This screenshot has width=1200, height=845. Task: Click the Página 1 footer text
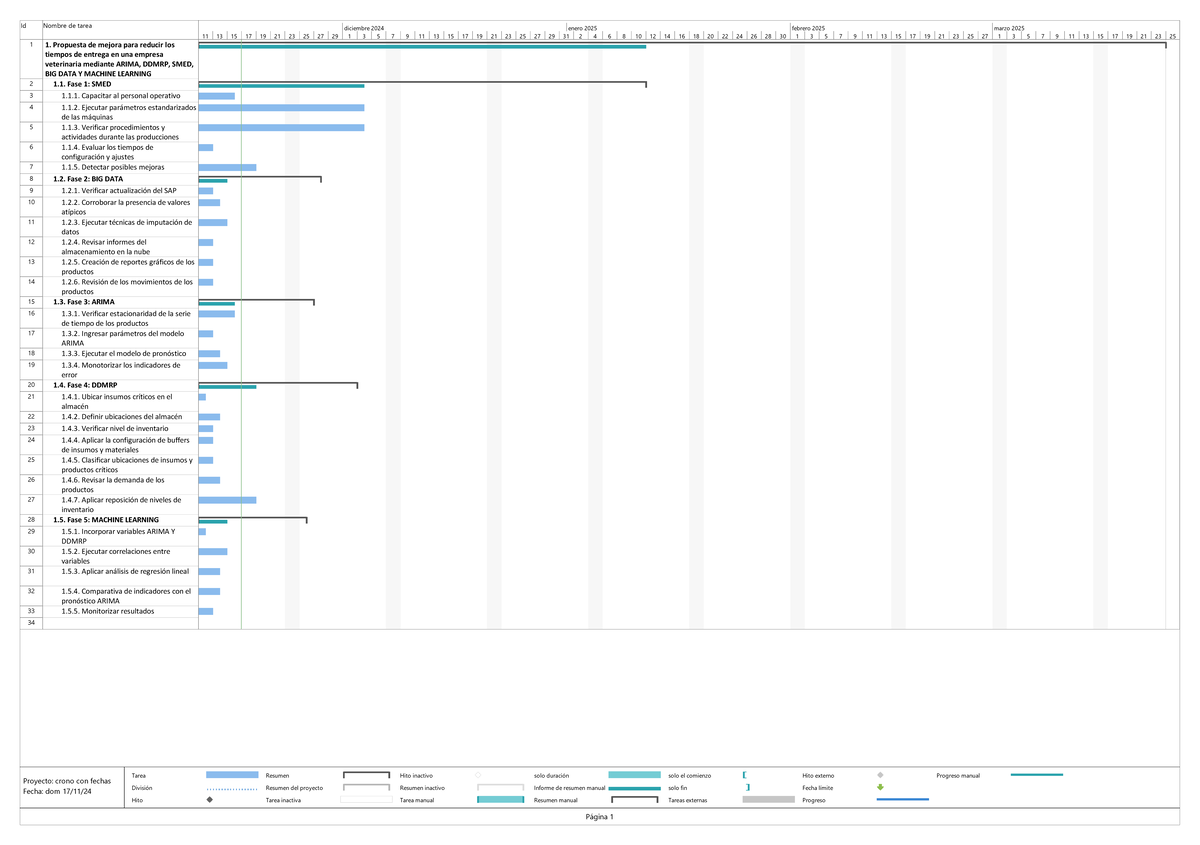pyautogui.click(x=600, y=817)
